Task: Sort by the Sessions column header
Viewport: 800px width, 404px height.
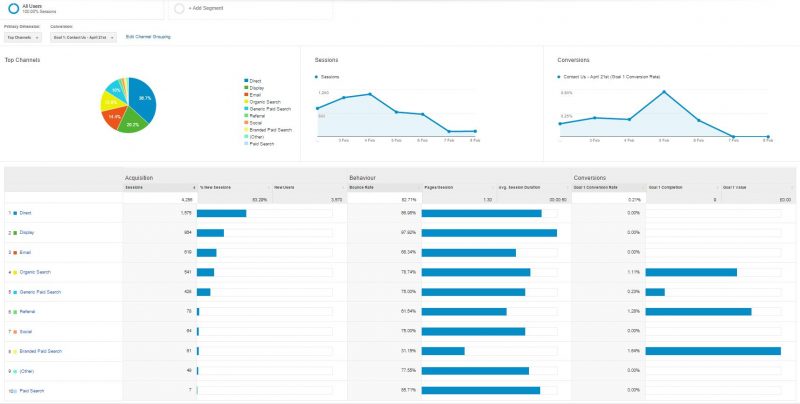Action: (159, 188)
